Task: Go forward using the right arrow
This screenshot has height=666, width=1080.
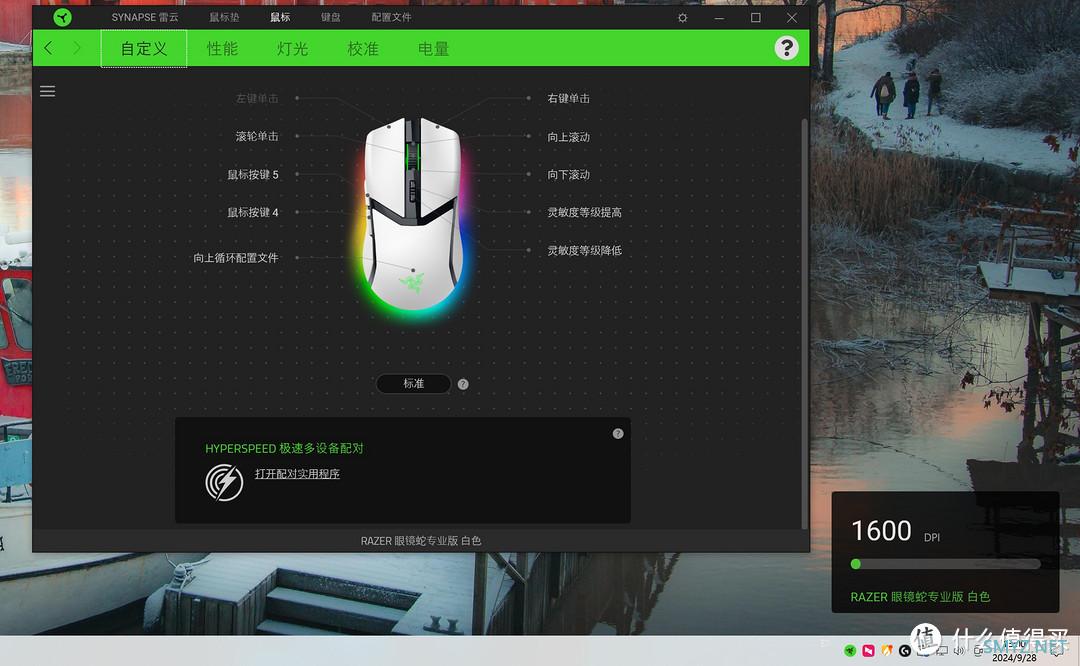Action: (x=76, y=48)
